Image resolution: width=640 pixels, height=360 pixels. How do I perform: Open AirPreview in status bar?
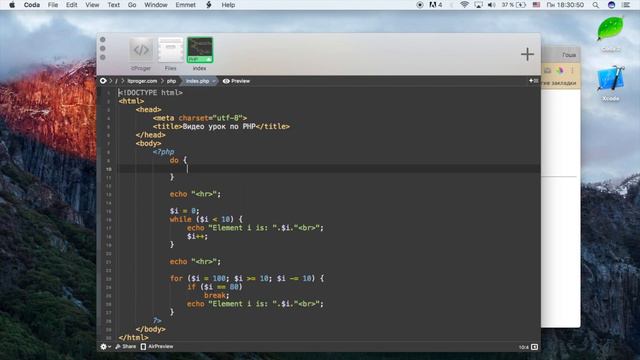point(157,347)
